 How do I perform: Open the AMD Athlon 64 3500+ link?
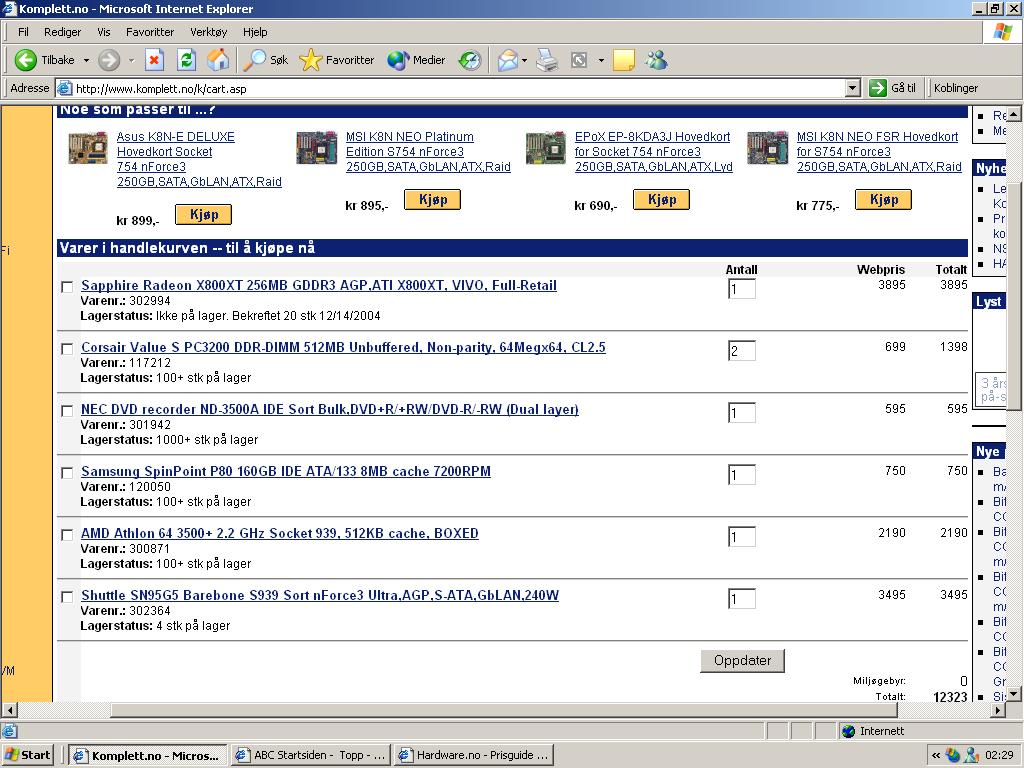[x=280, y=534]
